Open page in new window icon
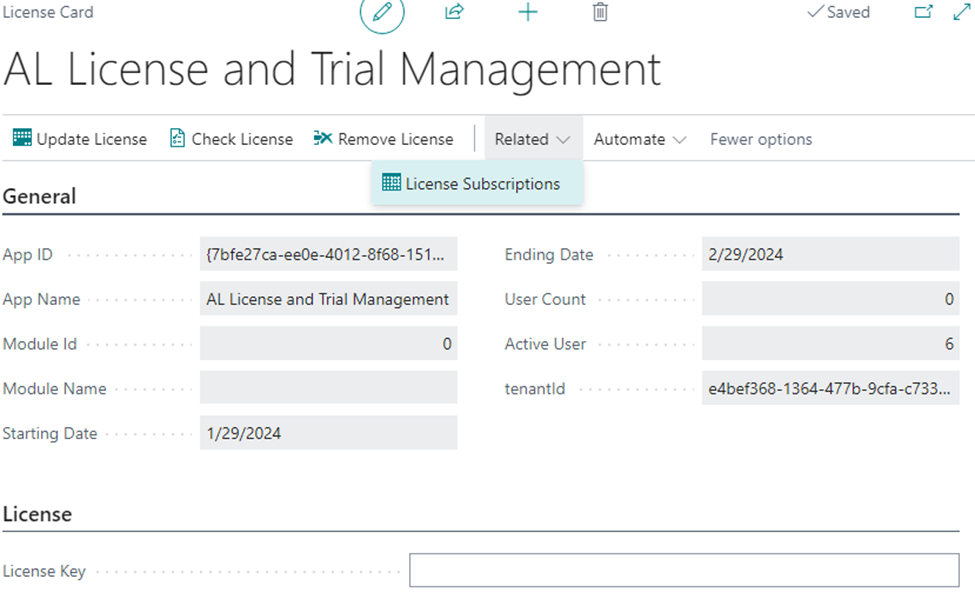The height and width of the screenshot is (599, 975). 923,12
